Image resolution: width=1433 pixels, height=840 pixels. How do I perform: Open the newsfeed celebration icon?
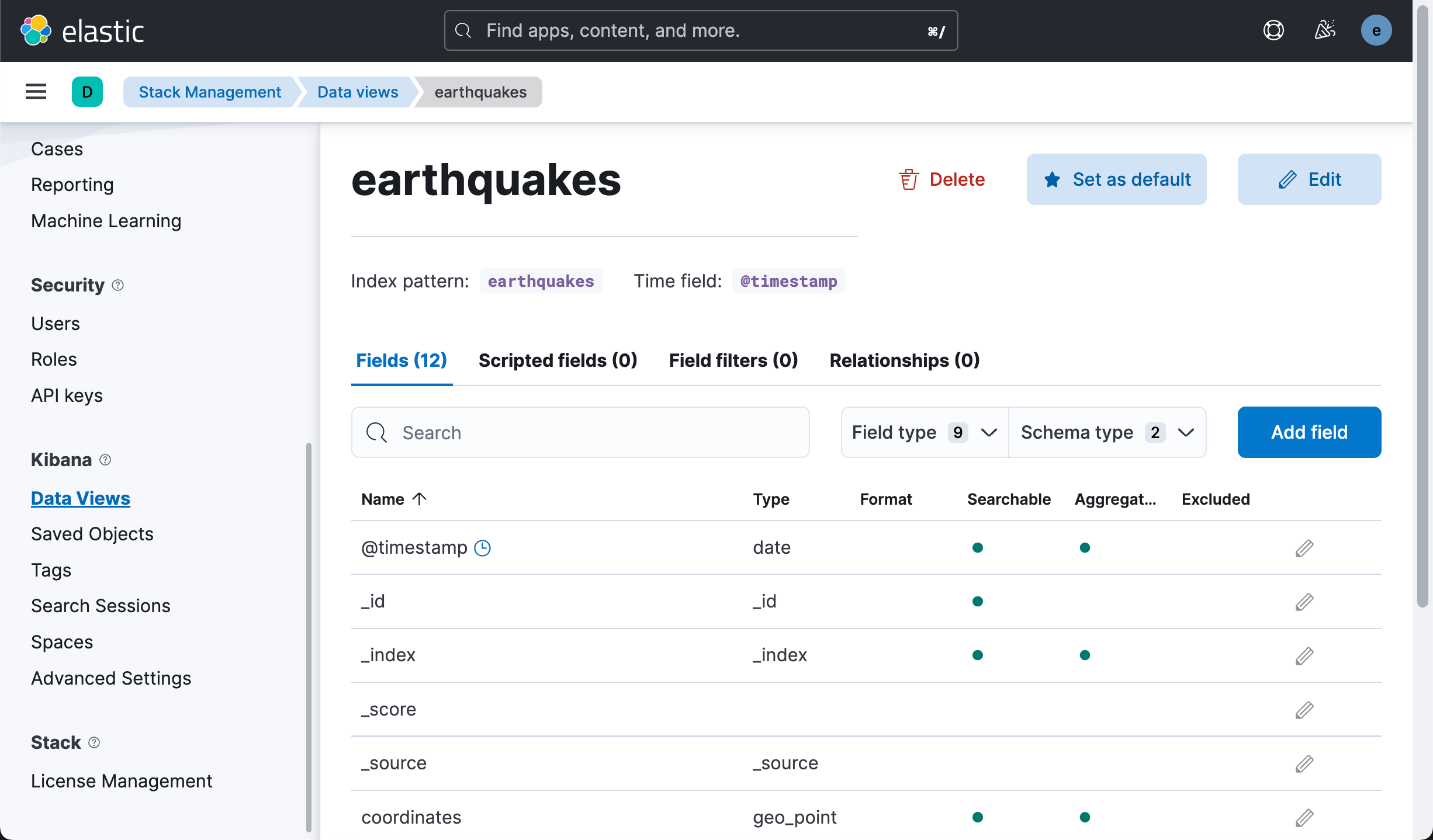tap(1325, 30)
